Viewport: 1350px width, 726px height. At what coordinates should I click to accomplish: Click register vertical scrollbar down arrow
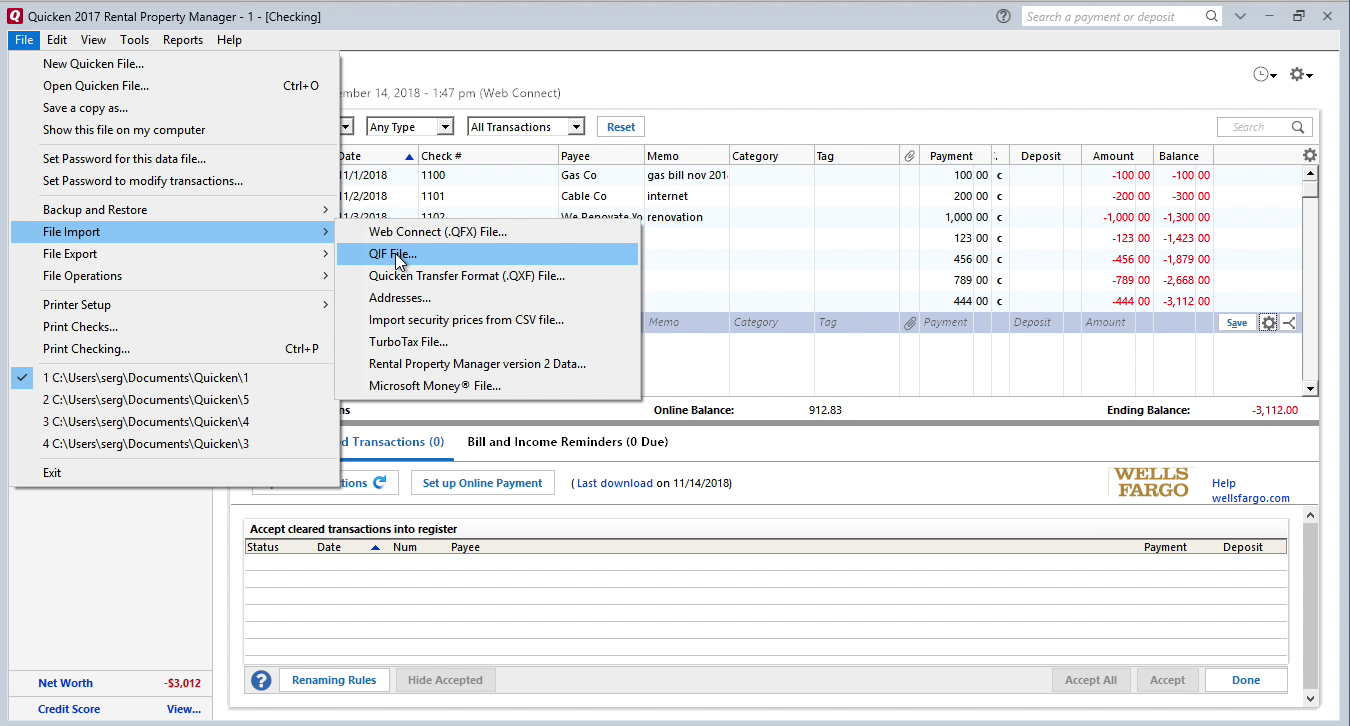[1310, 389]
